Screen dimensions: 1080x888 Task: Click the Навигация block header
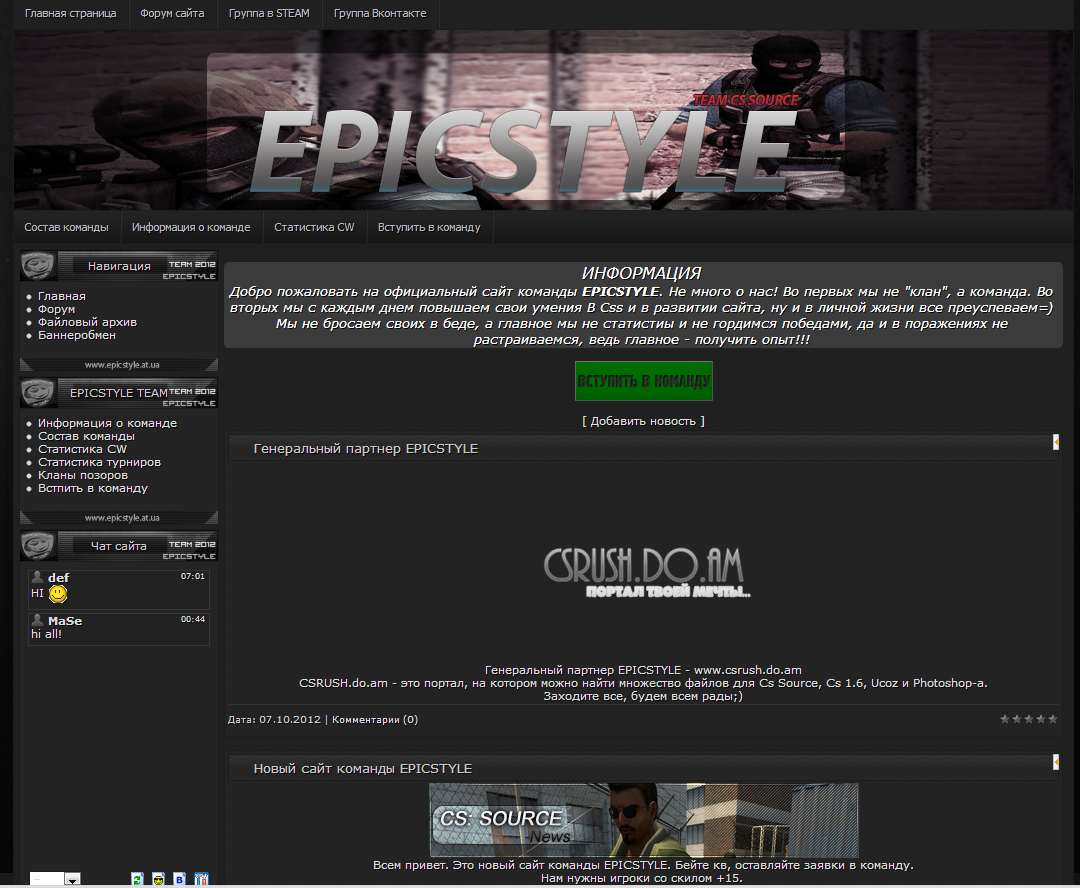119,266
